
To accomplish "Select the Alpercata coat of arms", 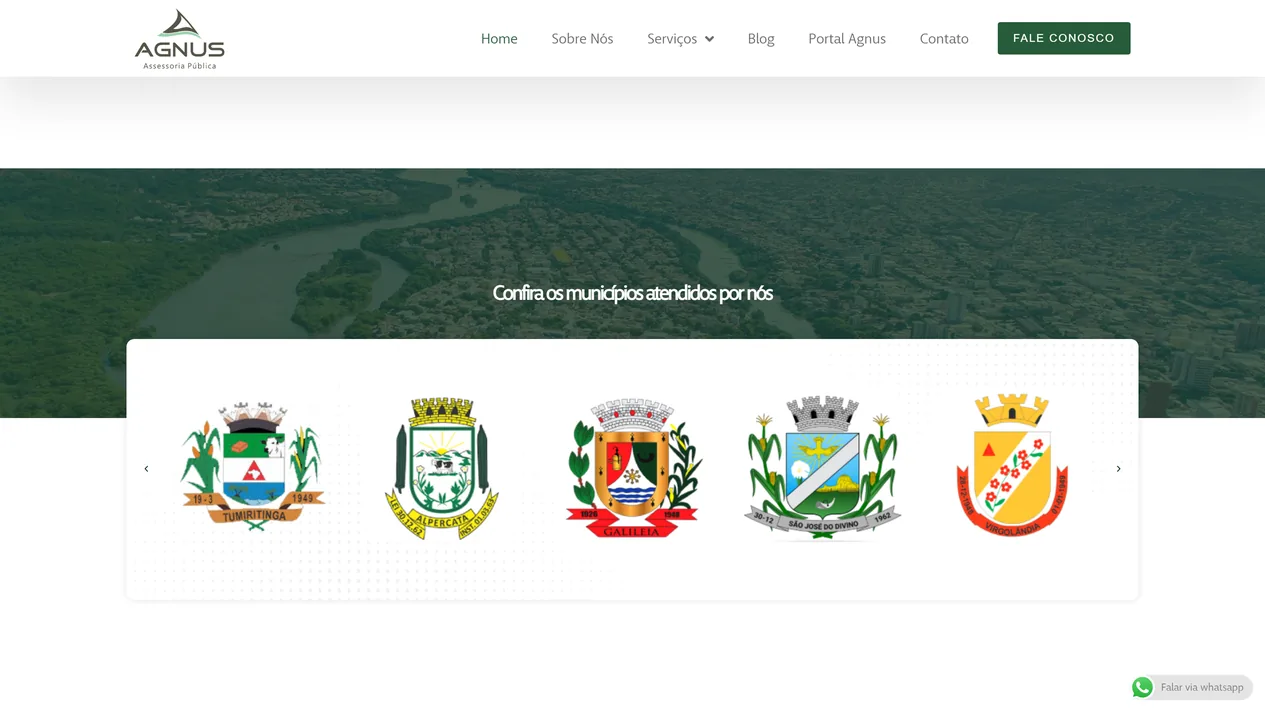I will point(442,468).
